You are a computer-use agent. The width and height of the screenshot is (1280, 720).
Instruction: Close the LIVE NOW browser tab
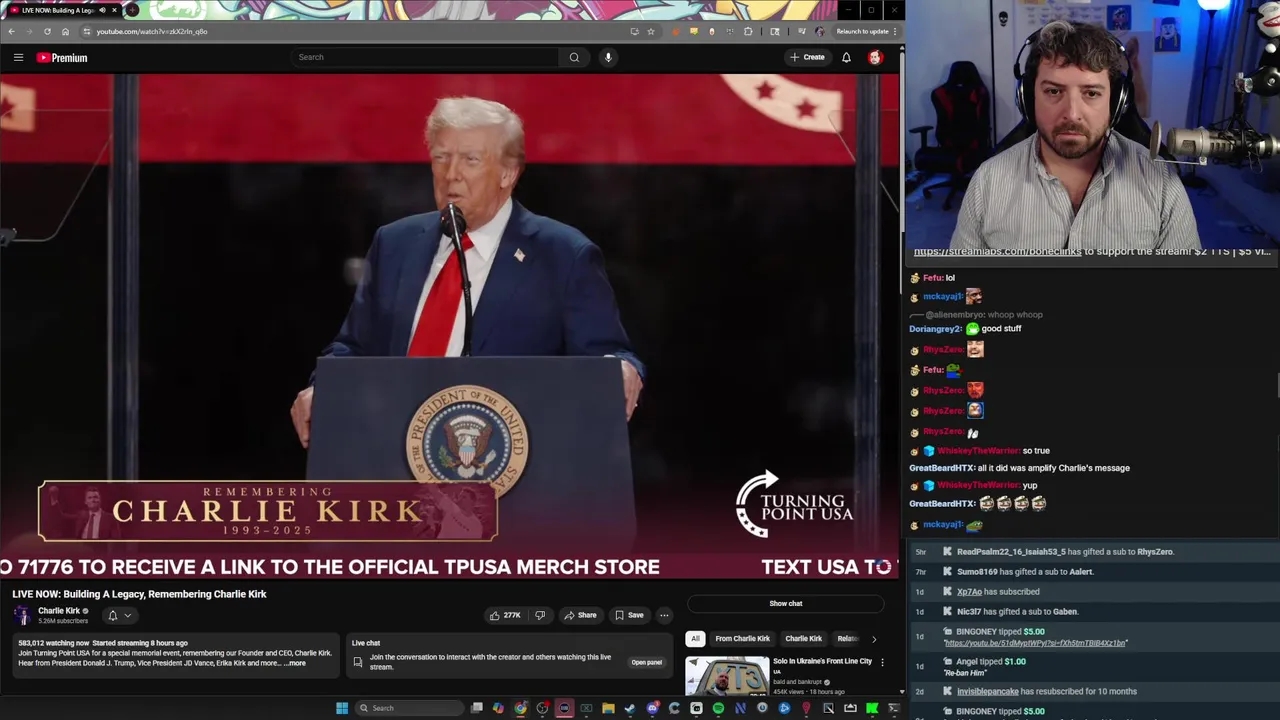click(x=114, y=10)
